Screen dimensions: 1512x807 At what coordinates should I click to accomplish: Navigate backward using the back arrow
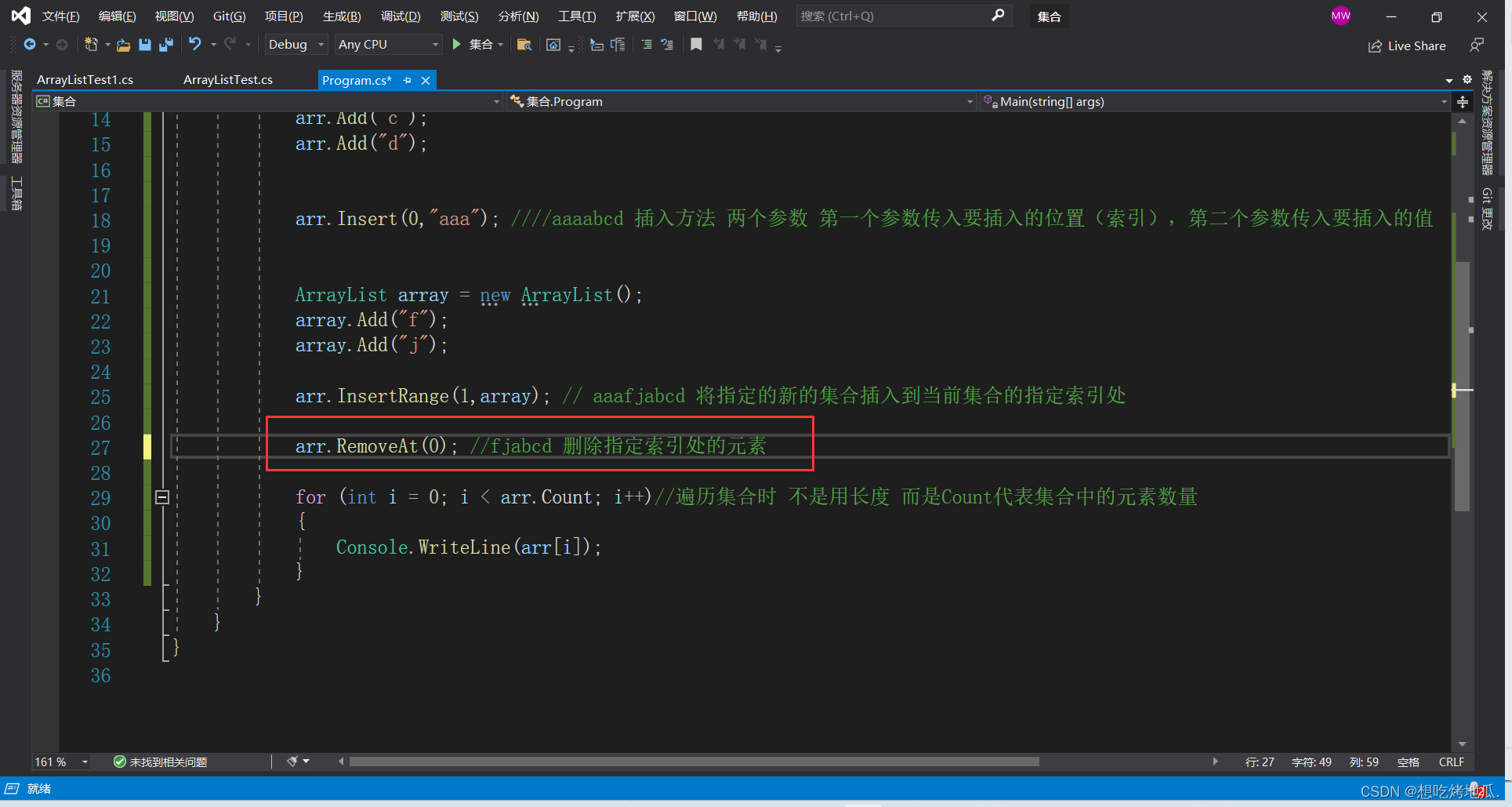tap(29, 45)
